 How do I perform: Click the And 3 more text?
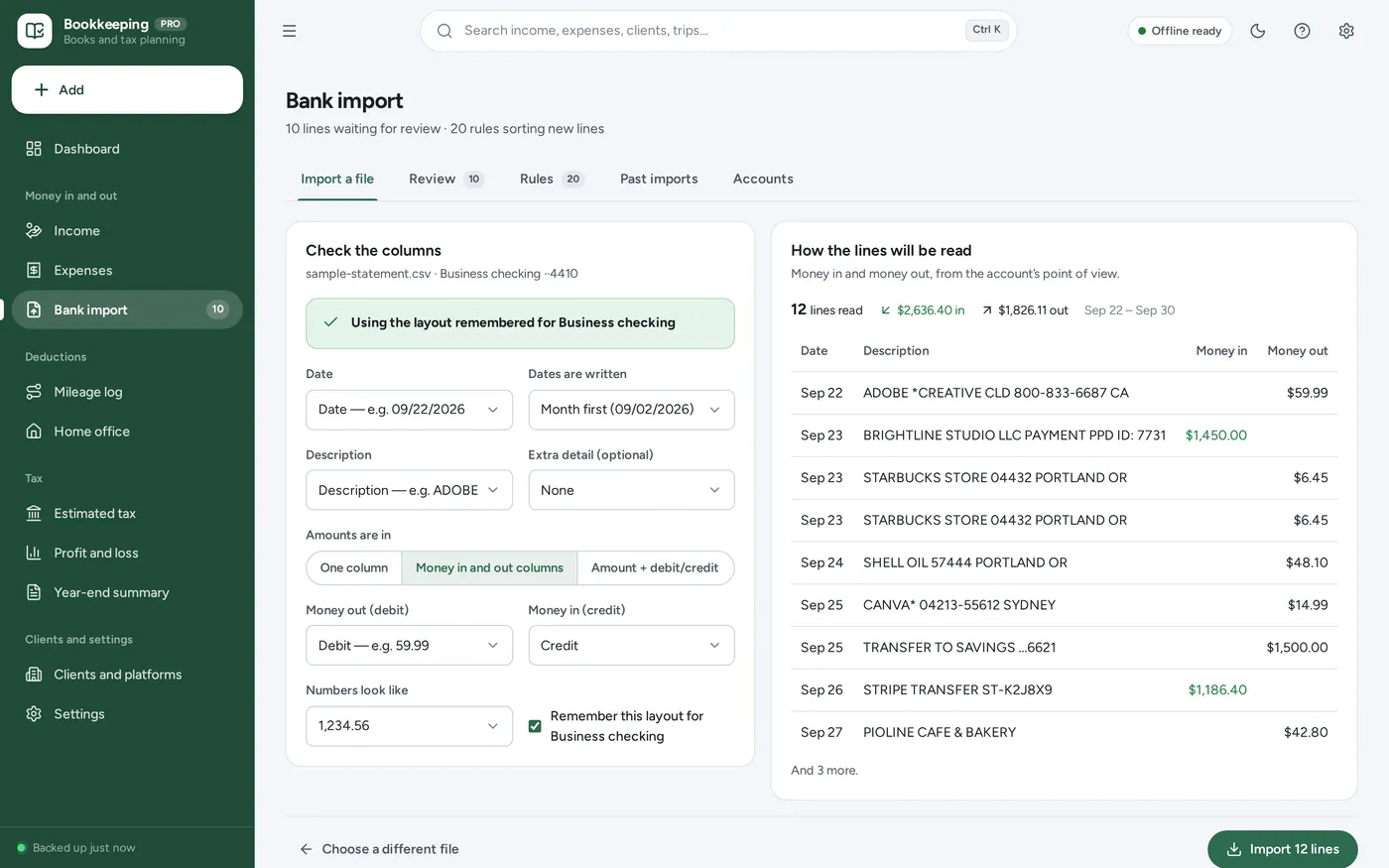tap(824, 771)
